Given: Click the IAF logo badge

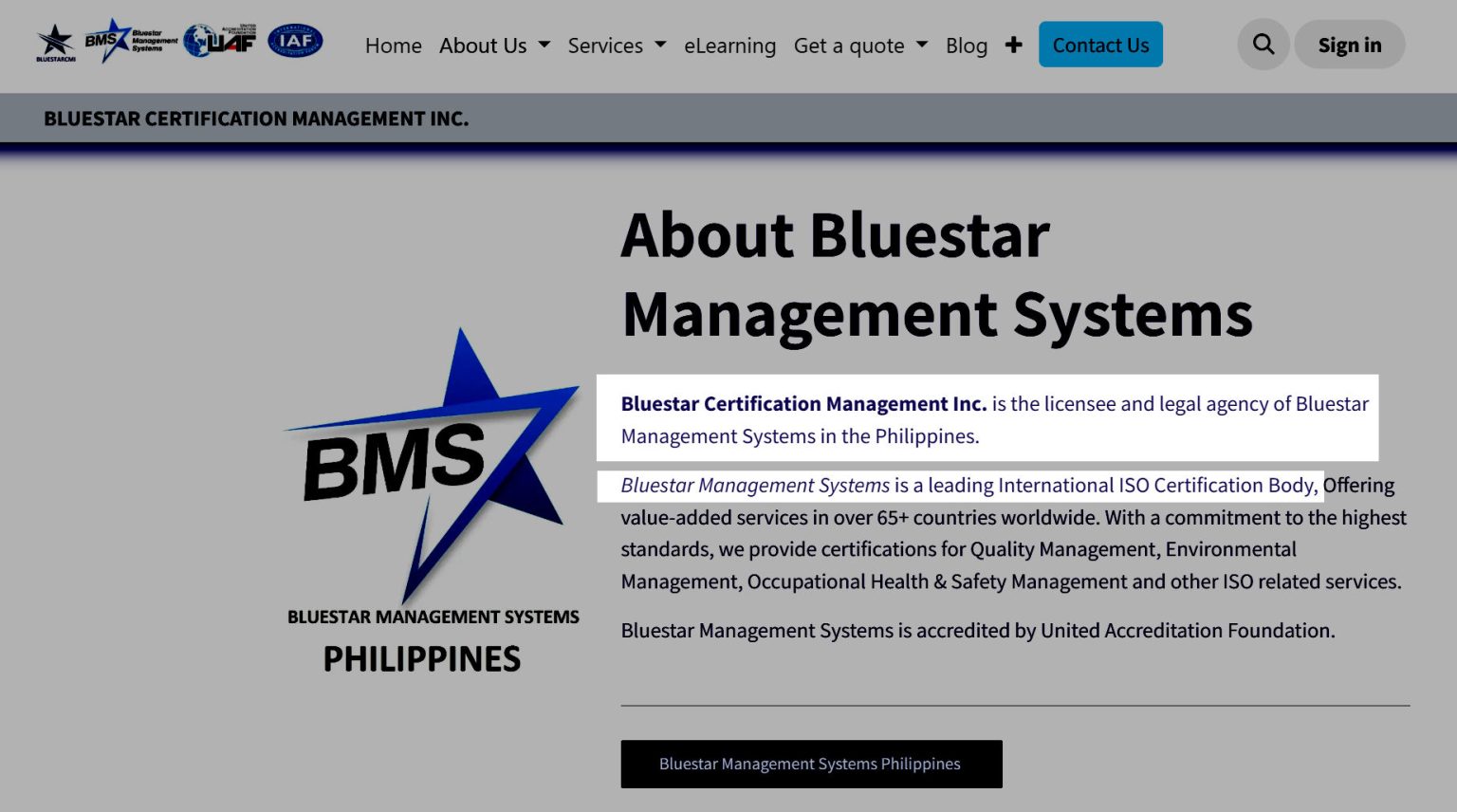Looking at the screenshot, I should 296,40.
